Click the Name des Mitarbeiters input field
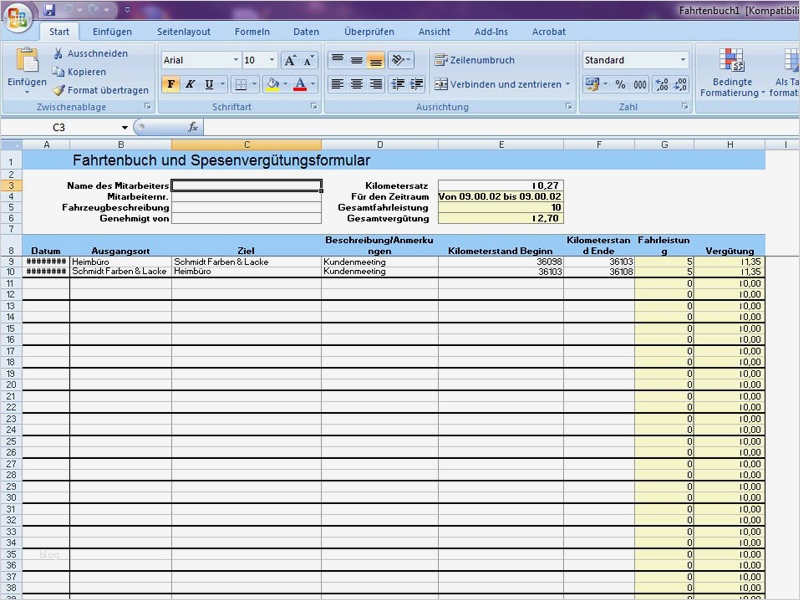This screenshot has height=600, width=800. pyautogui.click(x=245, y=186)
